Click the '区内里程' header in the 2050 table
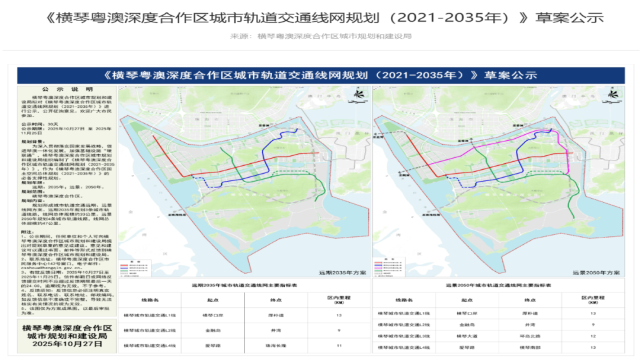Image resolution: width=640 pixels, height=360 pixels. [x=593, y=300]
